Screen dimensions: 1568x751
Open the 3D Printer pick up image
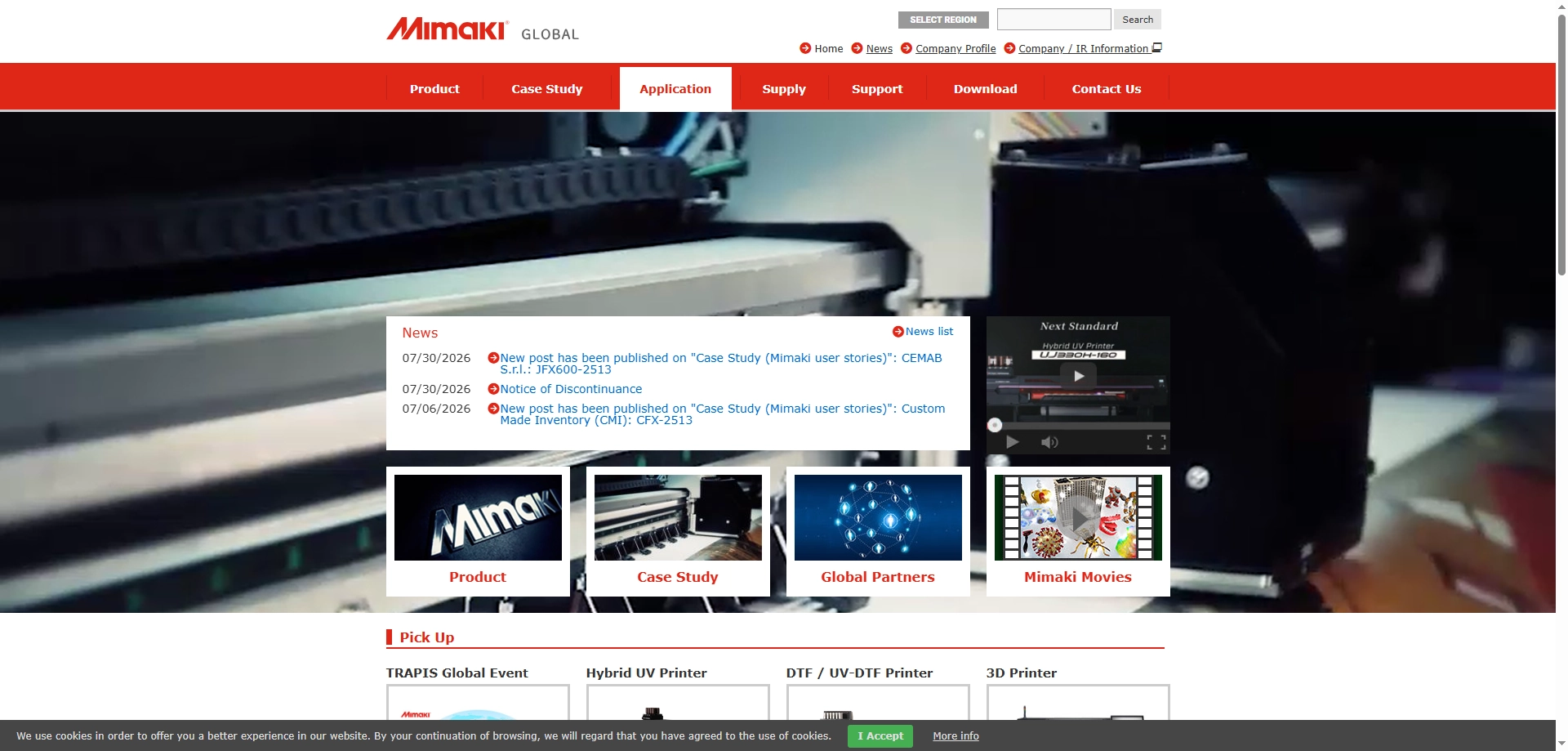coord(1078,702)
